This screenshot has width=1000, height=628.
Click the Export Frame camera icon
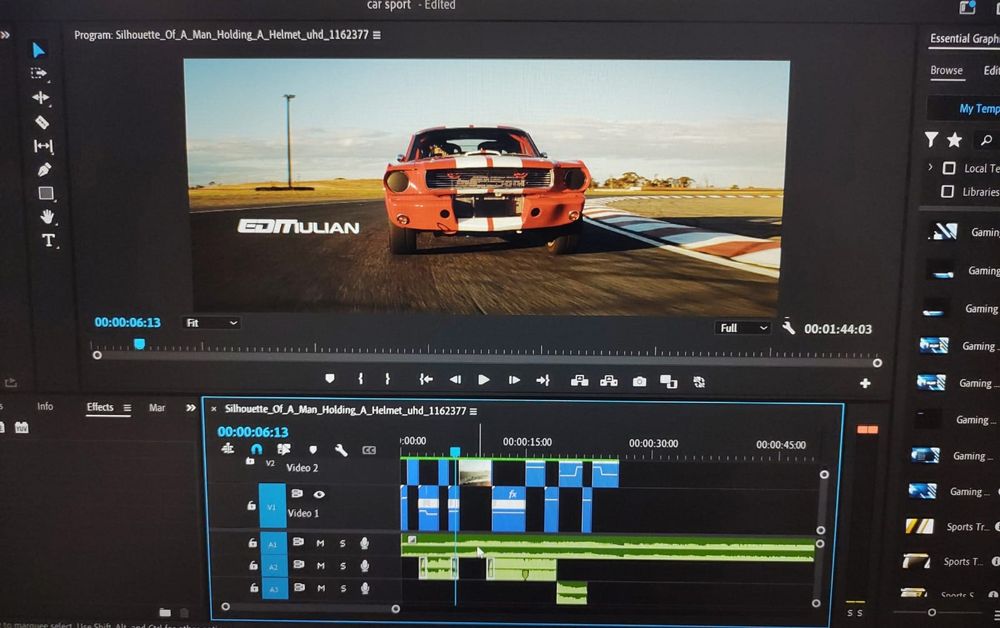[639, 381]
